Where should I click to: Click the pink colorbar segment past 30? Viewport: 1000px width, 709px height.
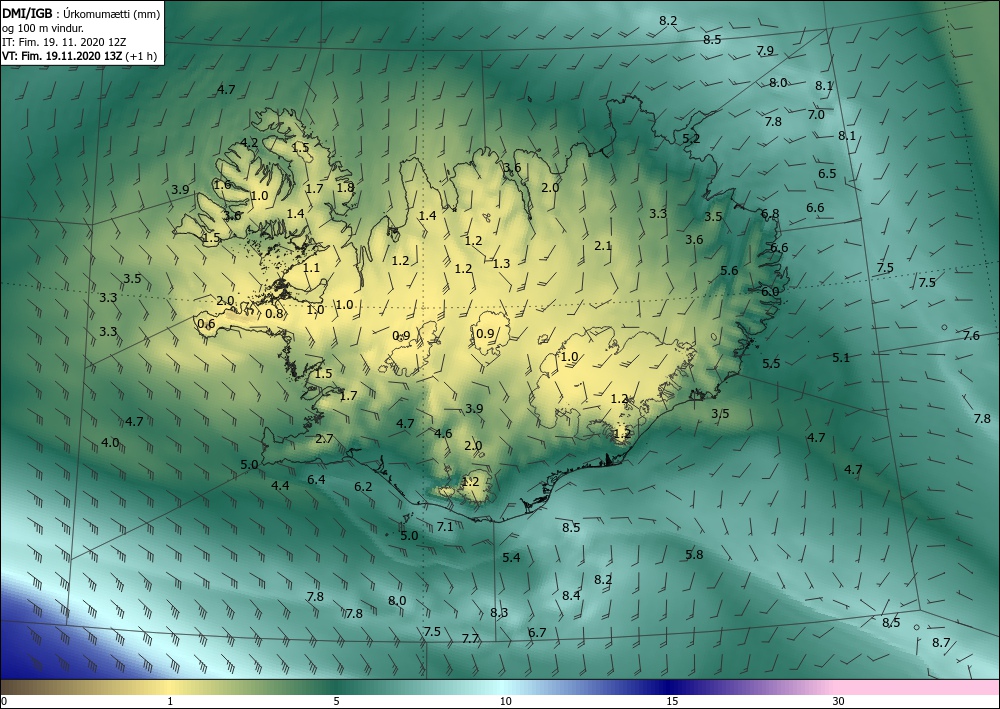coord(918,687)
